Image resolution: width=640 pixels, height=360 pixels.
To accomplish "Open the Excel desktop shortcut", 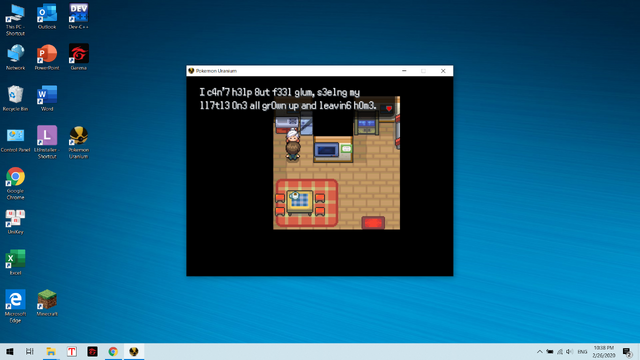I will [x=15, y=262].
